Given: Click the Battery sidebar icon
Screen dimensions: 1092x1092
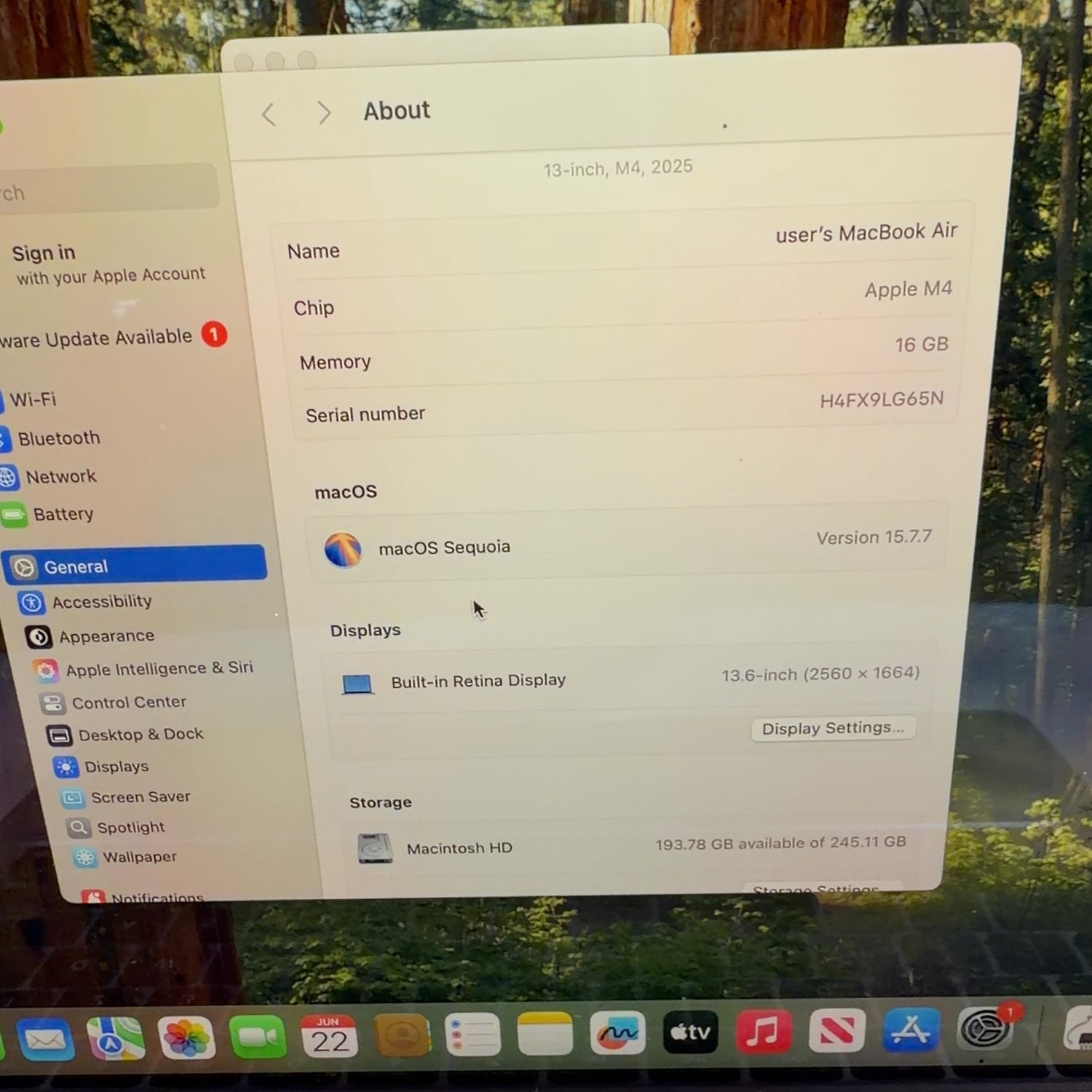Looking at the screenshot, I should pos(13,515).
